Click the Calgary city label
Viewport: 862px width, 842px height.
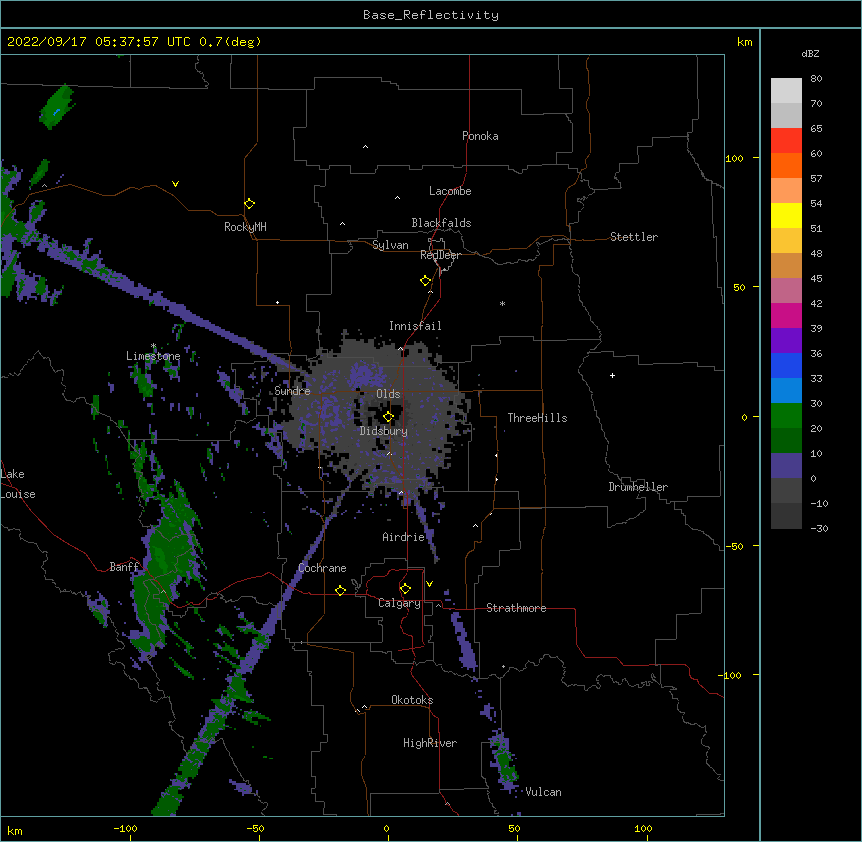(x=399, y=603)
